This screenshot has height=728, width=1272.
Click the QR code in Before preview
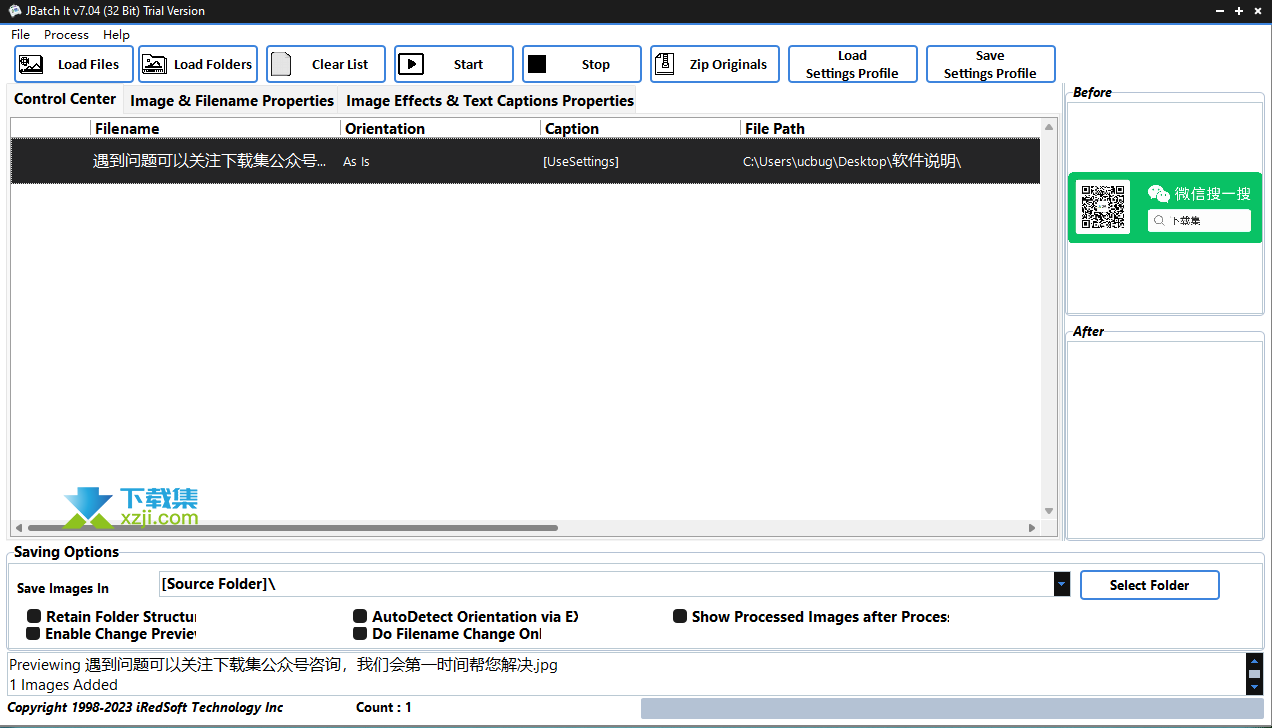pyautogui.click(x=1103, y=207)
